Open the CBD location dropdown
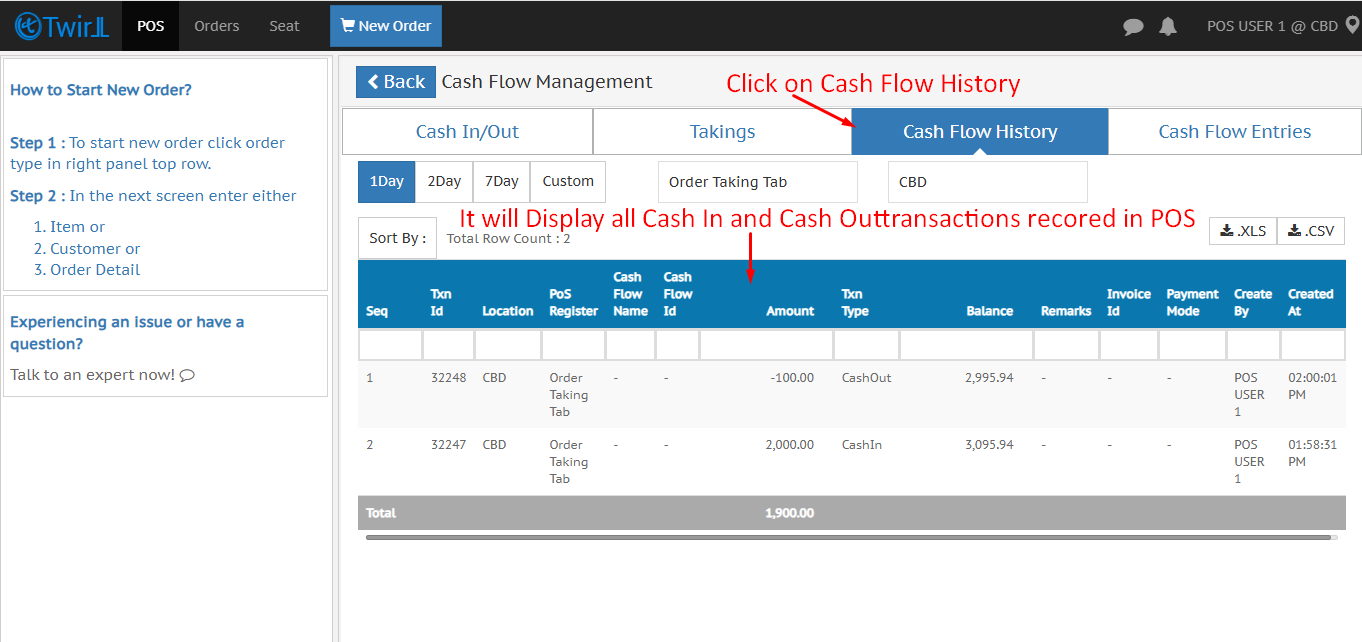 point(987,182)
